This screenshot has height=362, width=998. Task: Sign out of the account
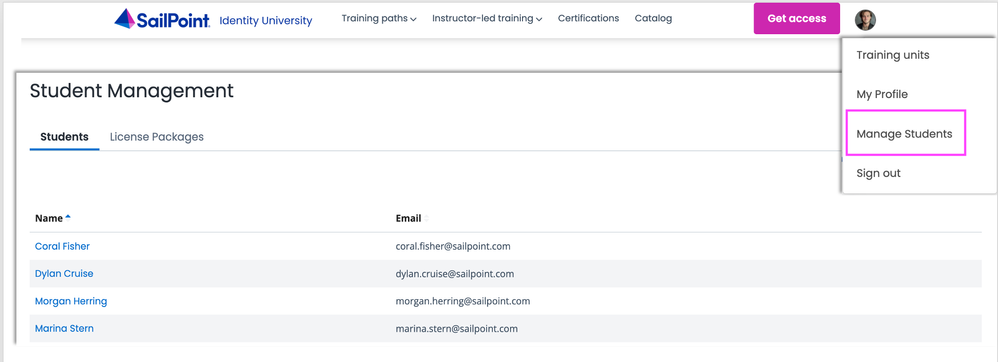point(878,174)
